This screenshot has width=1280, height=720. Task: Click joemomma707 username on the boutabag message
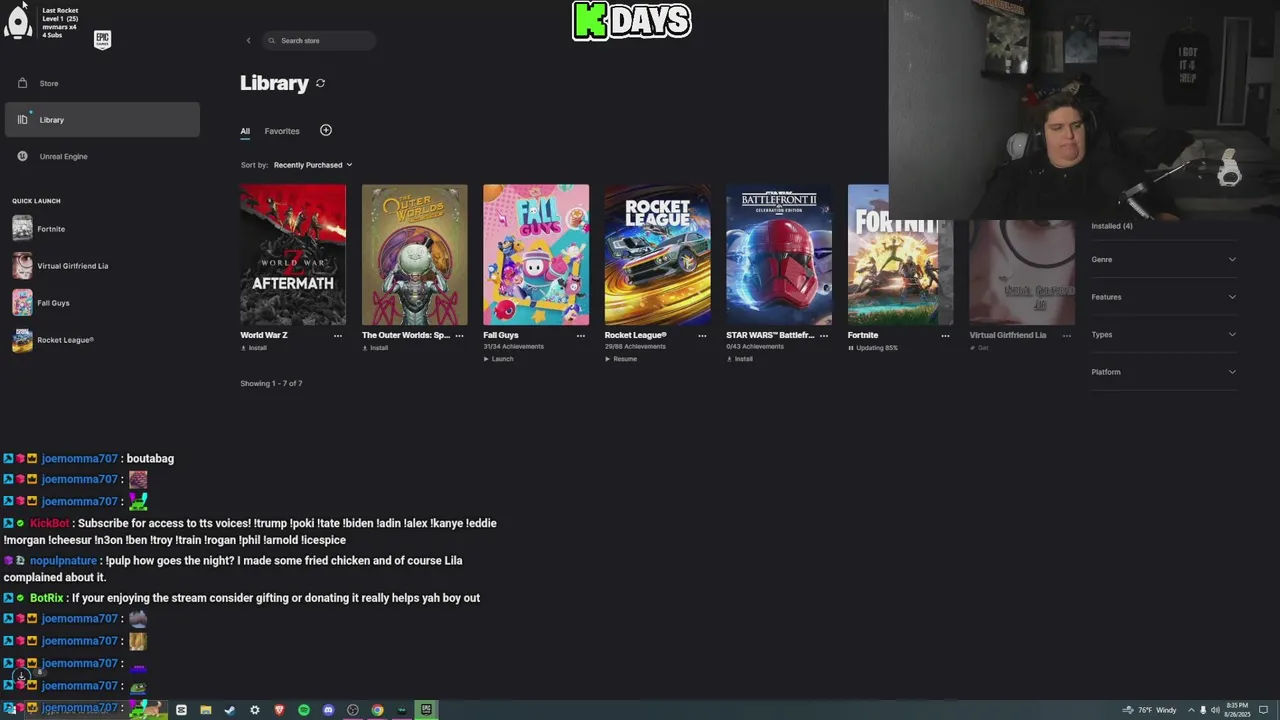79,459
